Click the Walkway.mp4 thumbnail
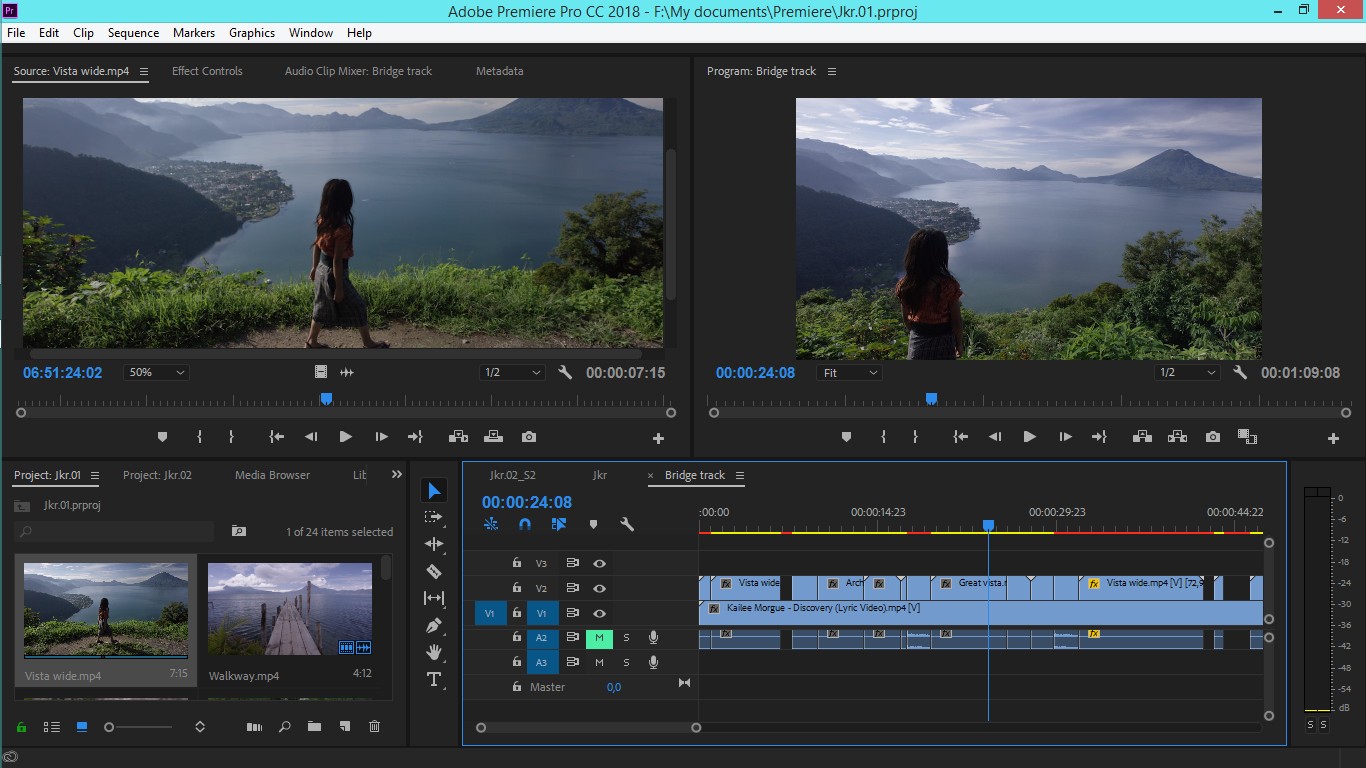 (290, 610)
